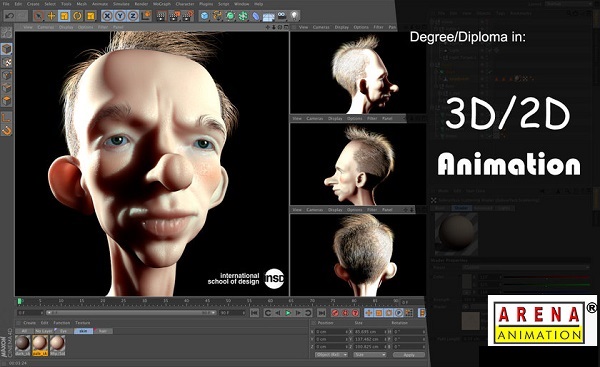Select the Live Selection arrow tool
Image resolution: width=600 pixels, height=367 pixels.
[38, 16]
